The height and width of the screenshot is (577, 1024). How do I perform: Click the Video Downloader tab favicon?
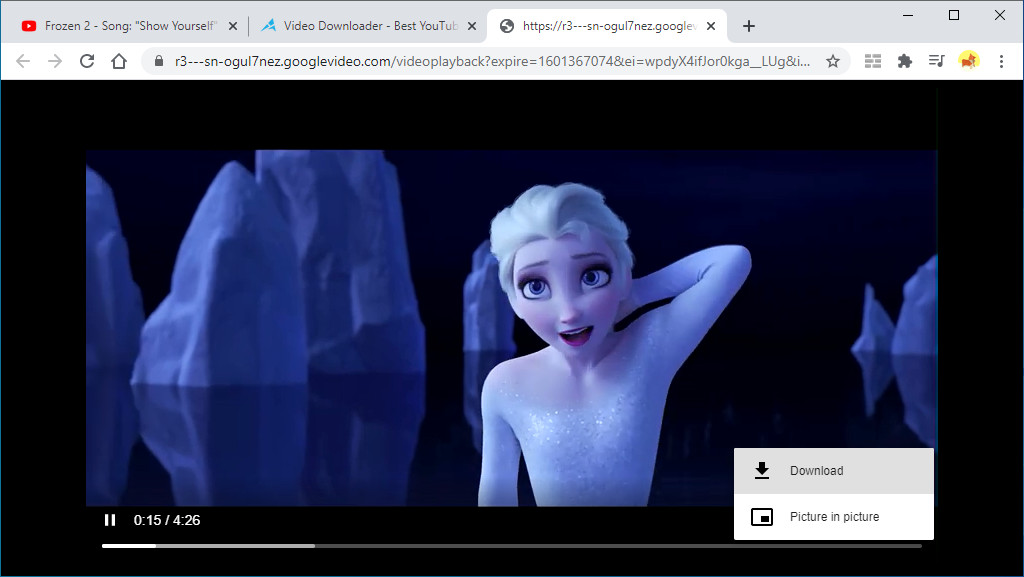[x=268, y=26]
